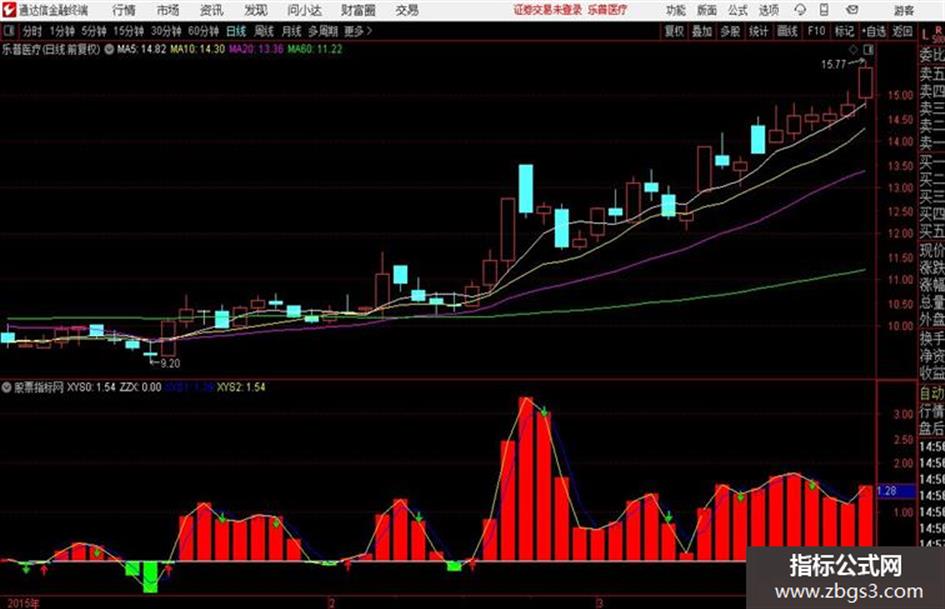
Task: Click the 2015年 timeline label
Action: pyautogui.click(x=24, y=604)
